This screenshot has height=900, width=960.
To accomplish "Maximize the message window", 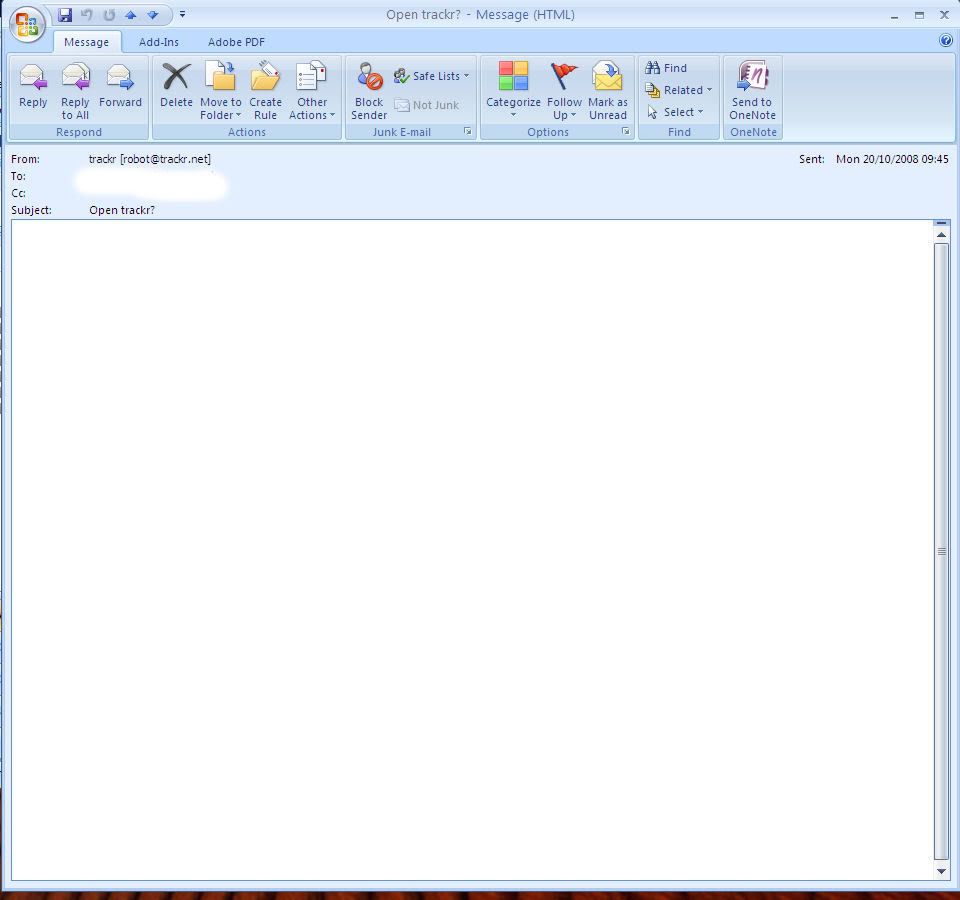I will [919, 15].
